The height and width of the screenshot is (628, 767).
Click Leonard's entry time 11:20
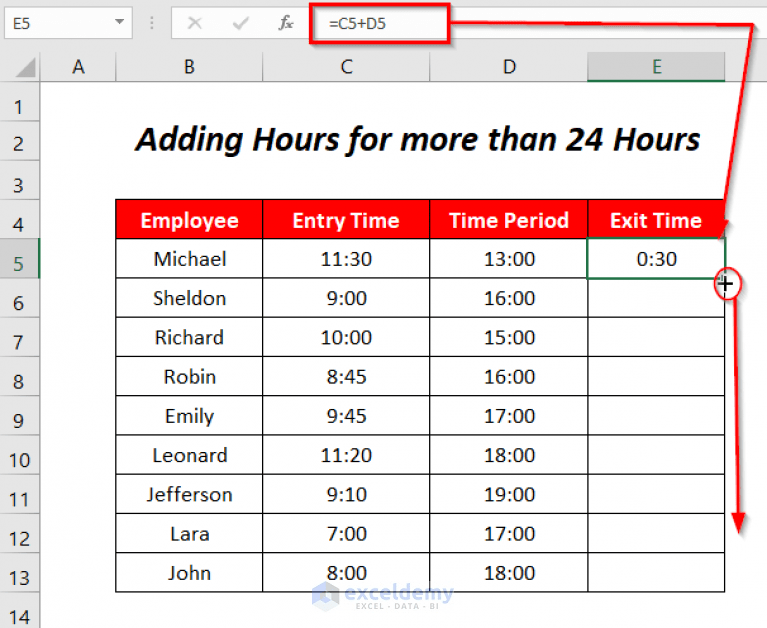(x=346, y=455)
